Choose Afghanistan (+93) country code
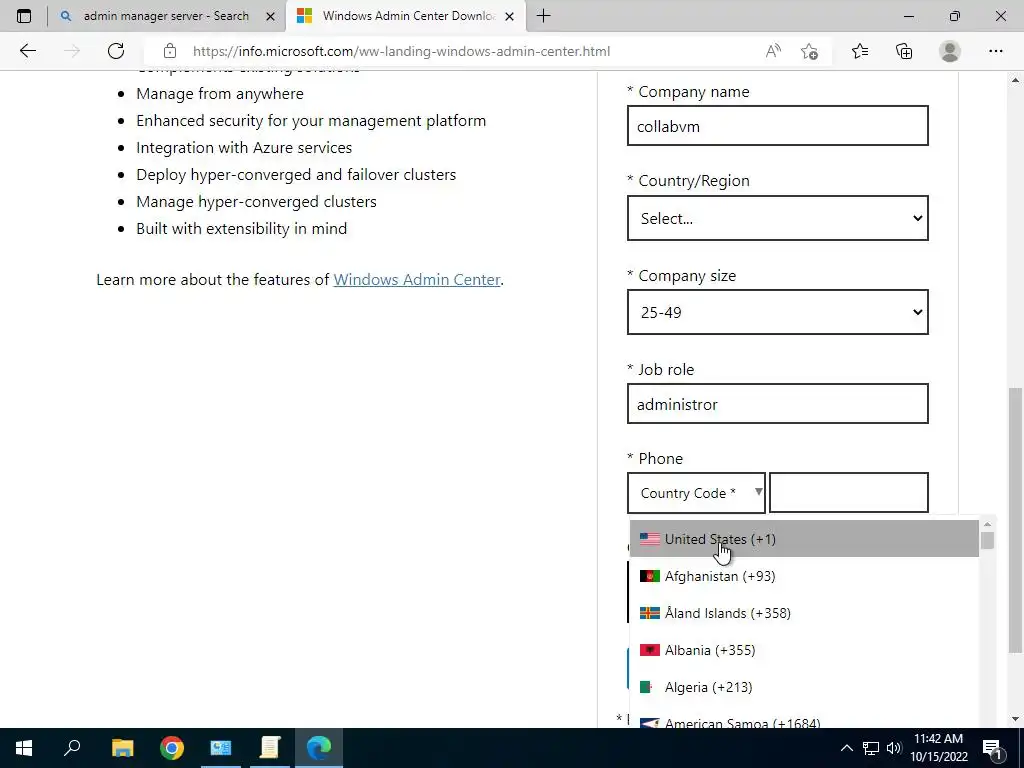The height and width of the screenshot is (768, 1024). coord(804,576)
